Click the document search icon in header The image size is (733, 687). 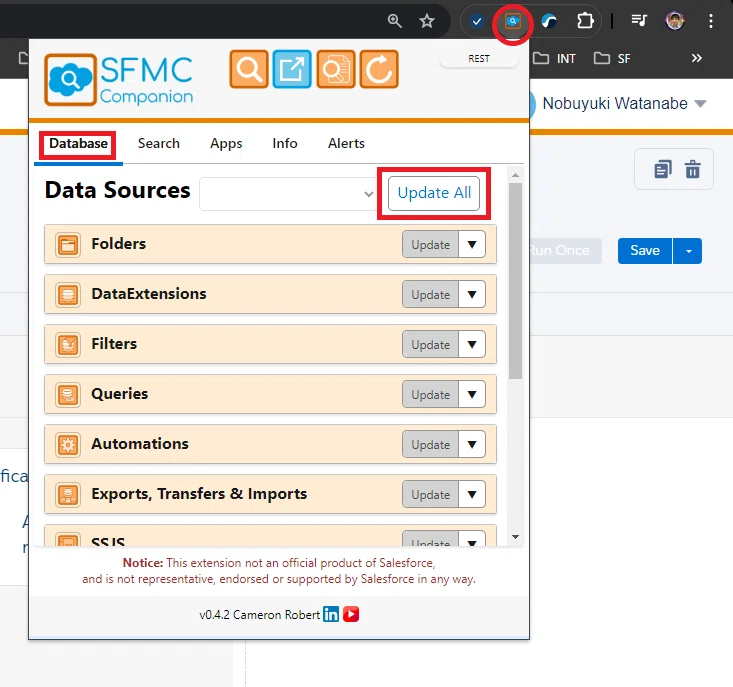(336, 69)
